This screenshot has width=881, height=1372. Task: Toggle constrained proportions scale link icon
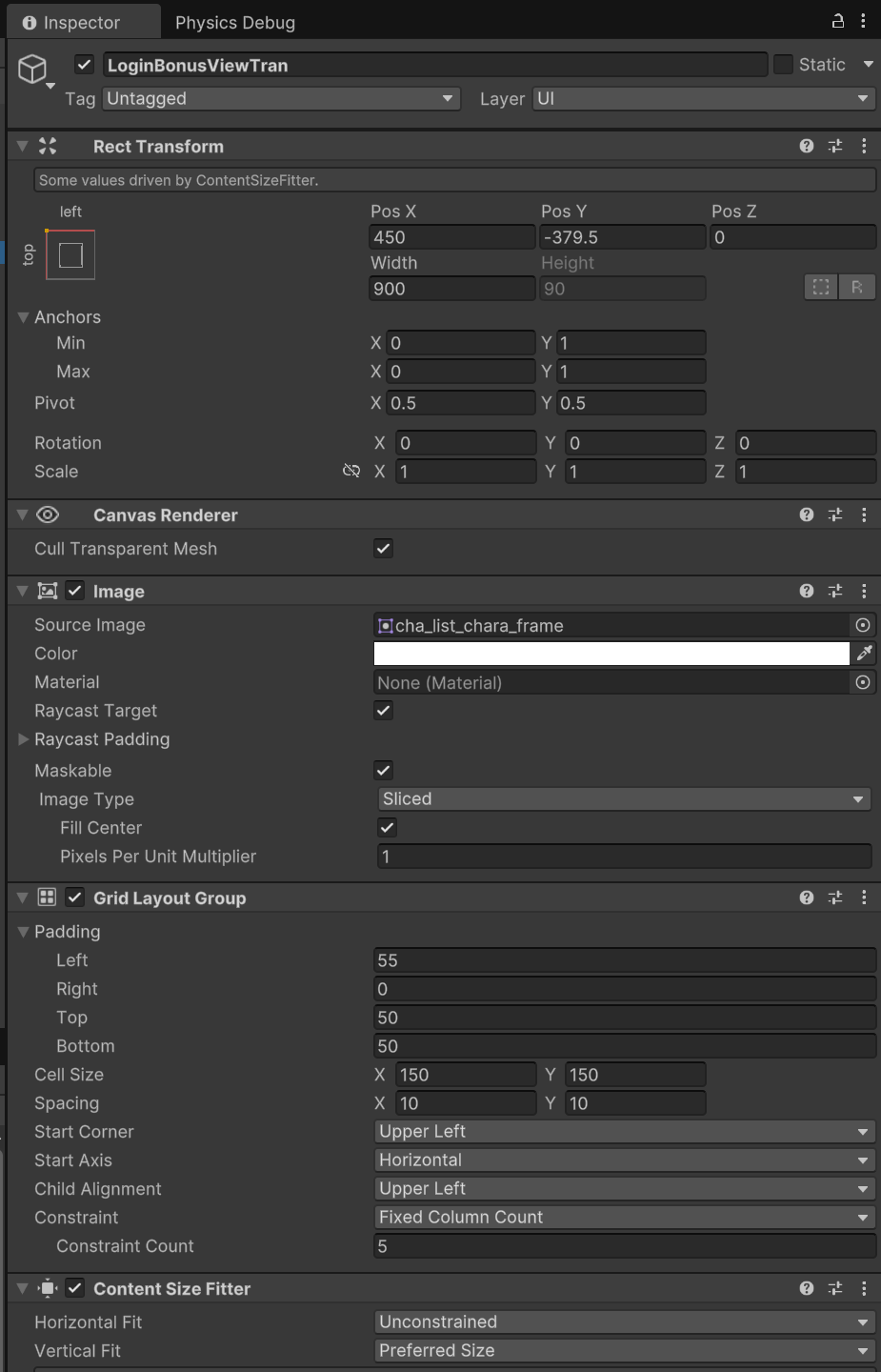(x=351, y=472)
